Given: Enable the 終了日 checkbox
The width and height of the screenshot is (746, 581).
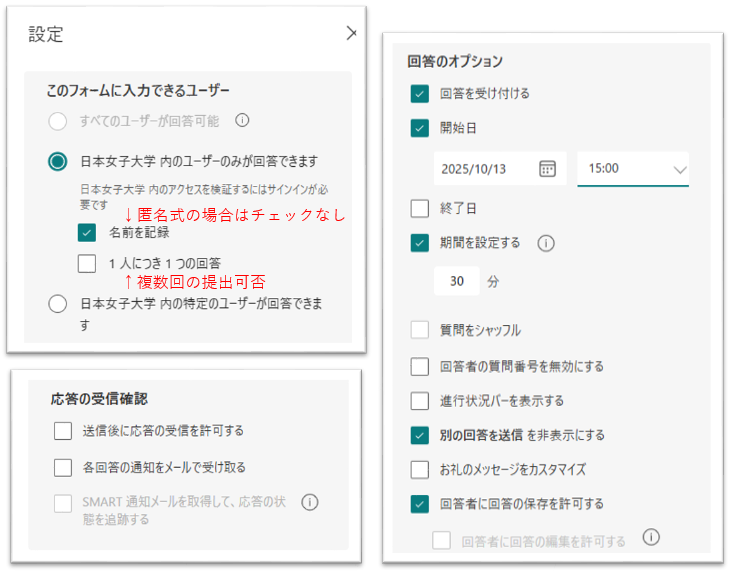Looking at the screenshot, I should 420,209.
